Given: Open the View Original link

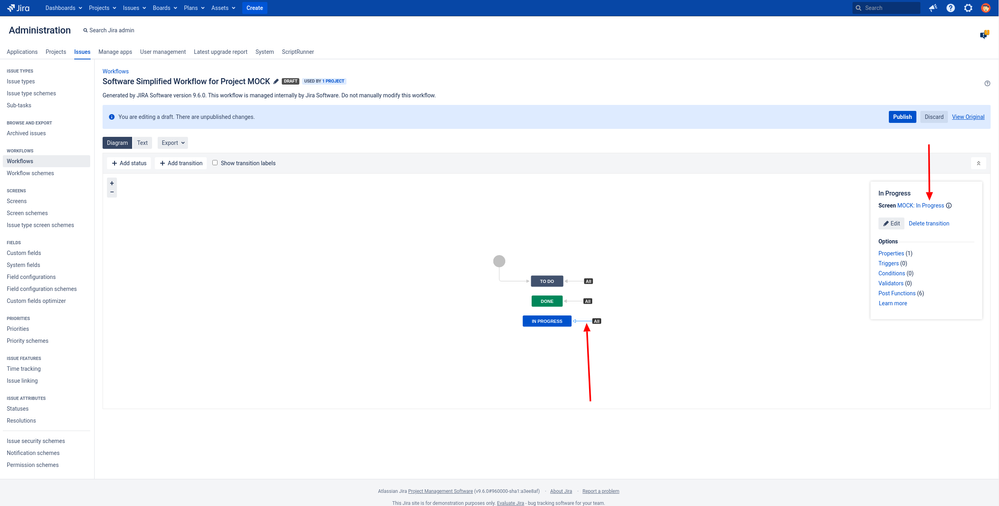Looking at the screenshot, I should click(968, 117).
